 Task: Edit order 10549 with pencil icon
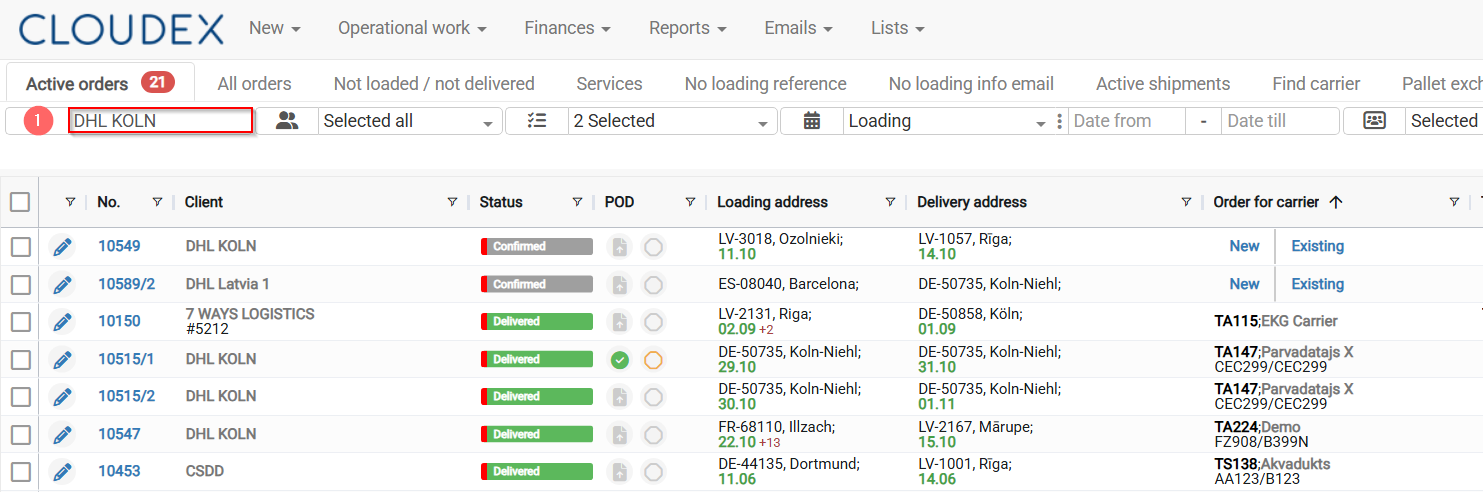62,247
